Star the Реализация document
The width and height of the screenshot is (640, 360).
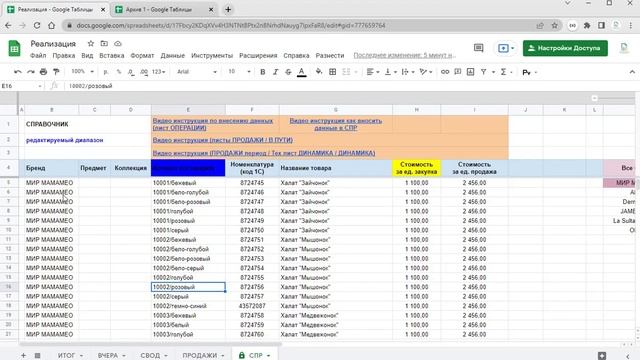(x=91, y=44)
